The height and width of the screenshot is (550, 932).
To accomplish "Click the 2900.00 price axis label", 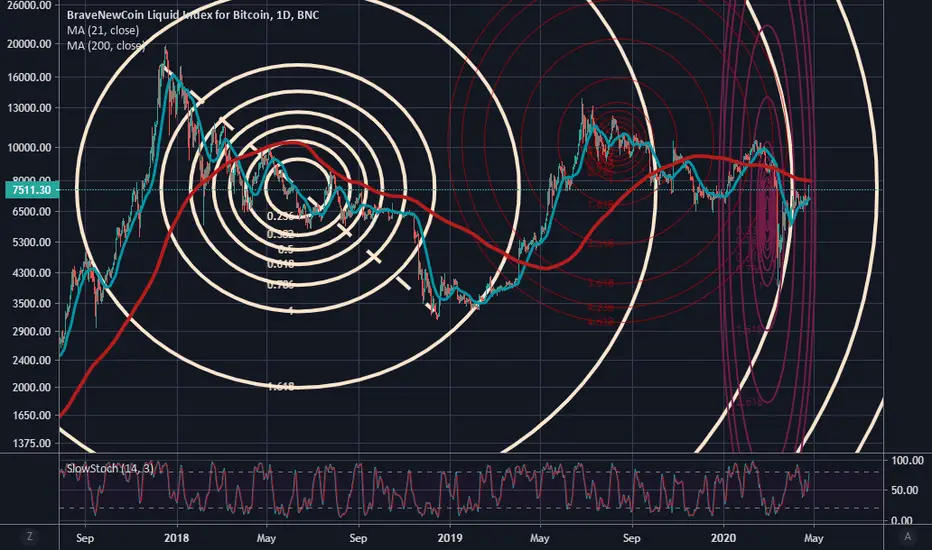I will (x=32, y=332).
